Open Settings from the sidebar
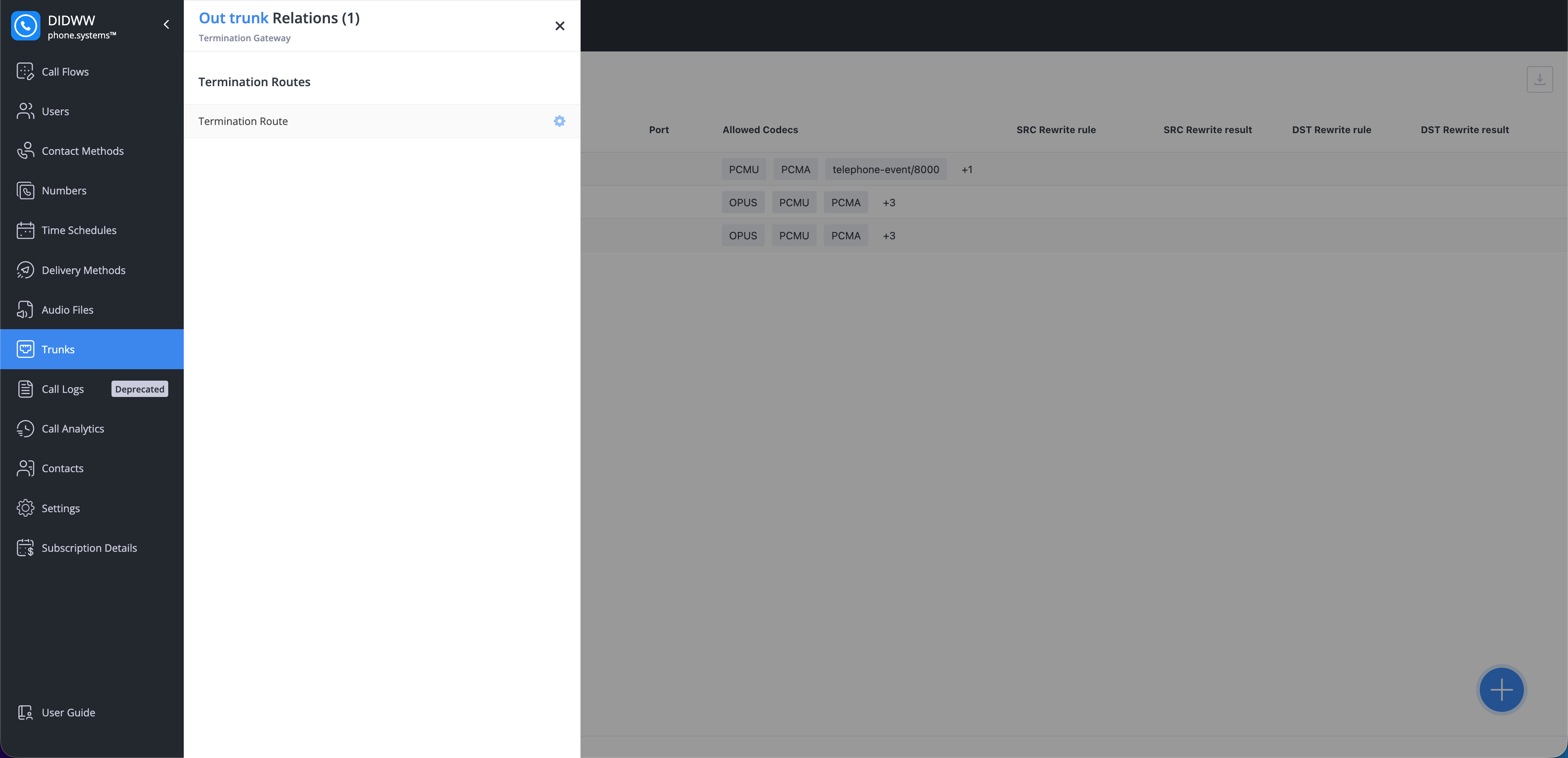This screenshot has height=758, width=1568. [x=60, y=508]
